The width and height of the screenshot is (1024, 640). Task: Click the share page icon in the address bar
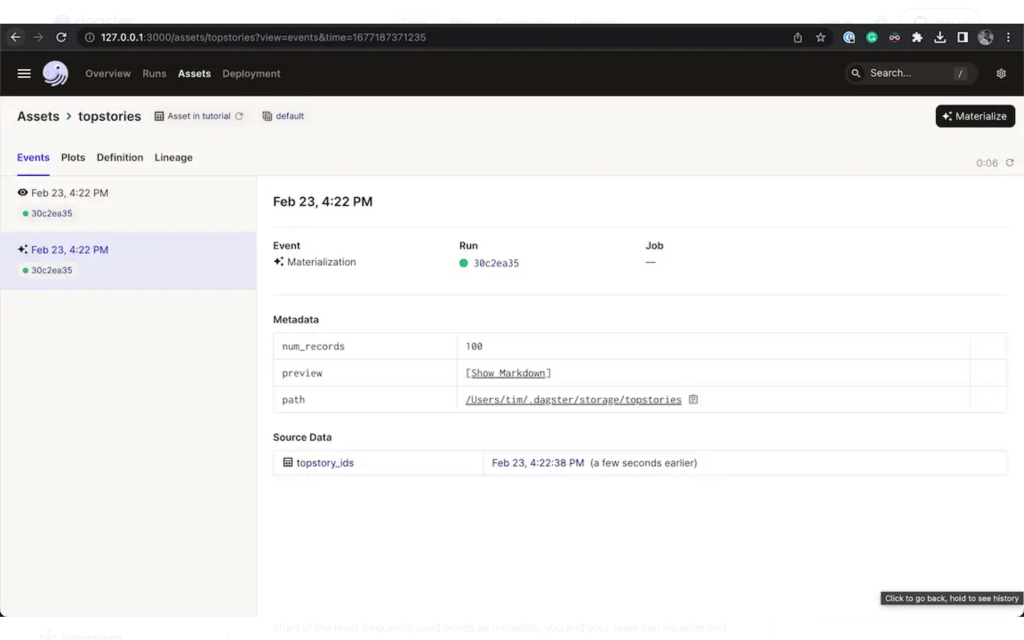point(797,37)
